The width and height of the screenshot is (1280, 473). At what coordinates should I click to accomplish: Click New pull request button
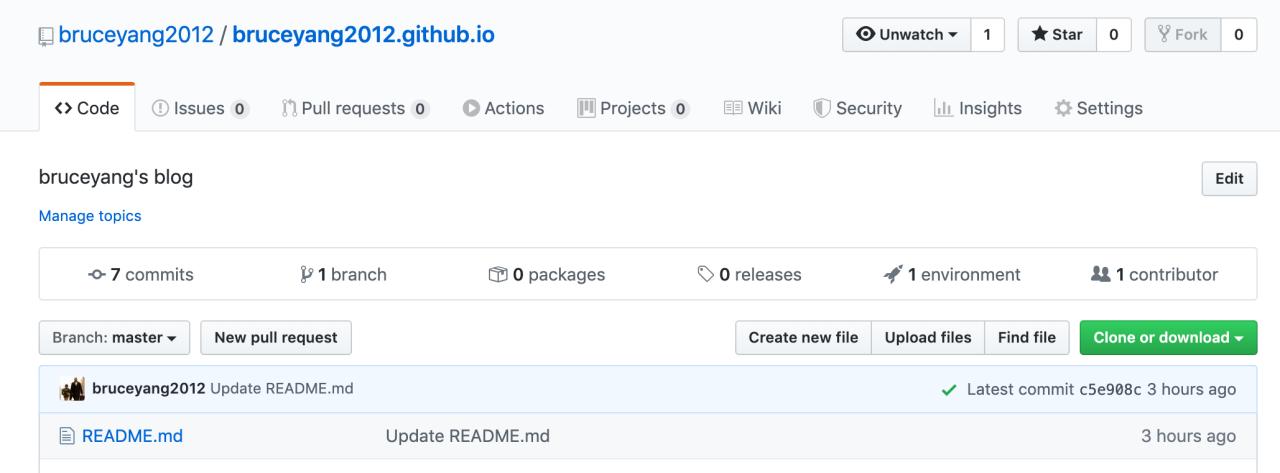[x=276, y=337]
